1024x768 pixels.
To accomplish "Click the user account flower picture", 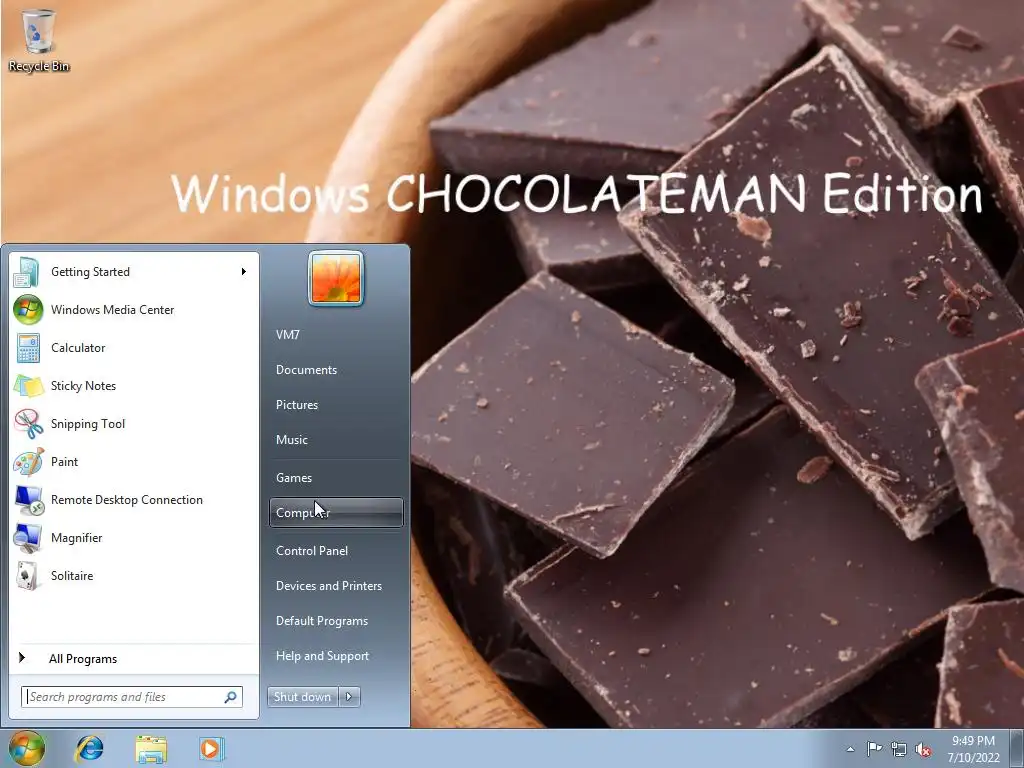I will point(336,278).
